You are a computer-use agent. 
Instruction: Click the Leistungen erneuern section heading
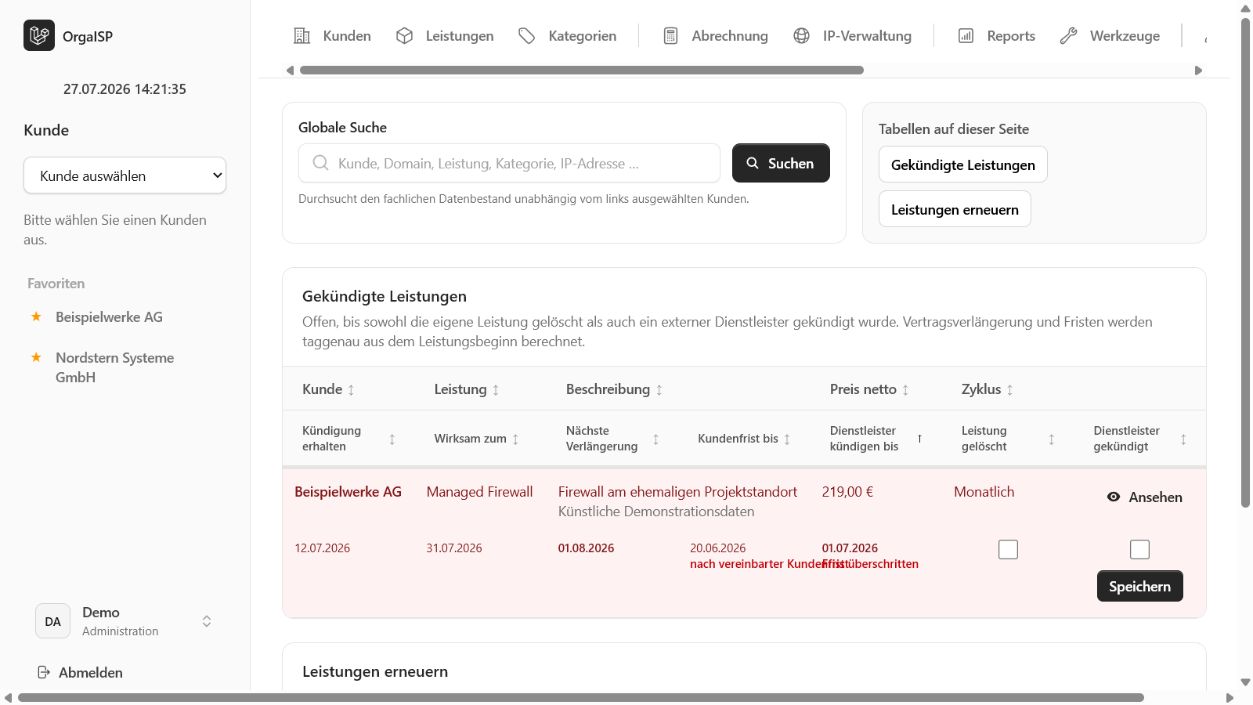tap(375, 672)
